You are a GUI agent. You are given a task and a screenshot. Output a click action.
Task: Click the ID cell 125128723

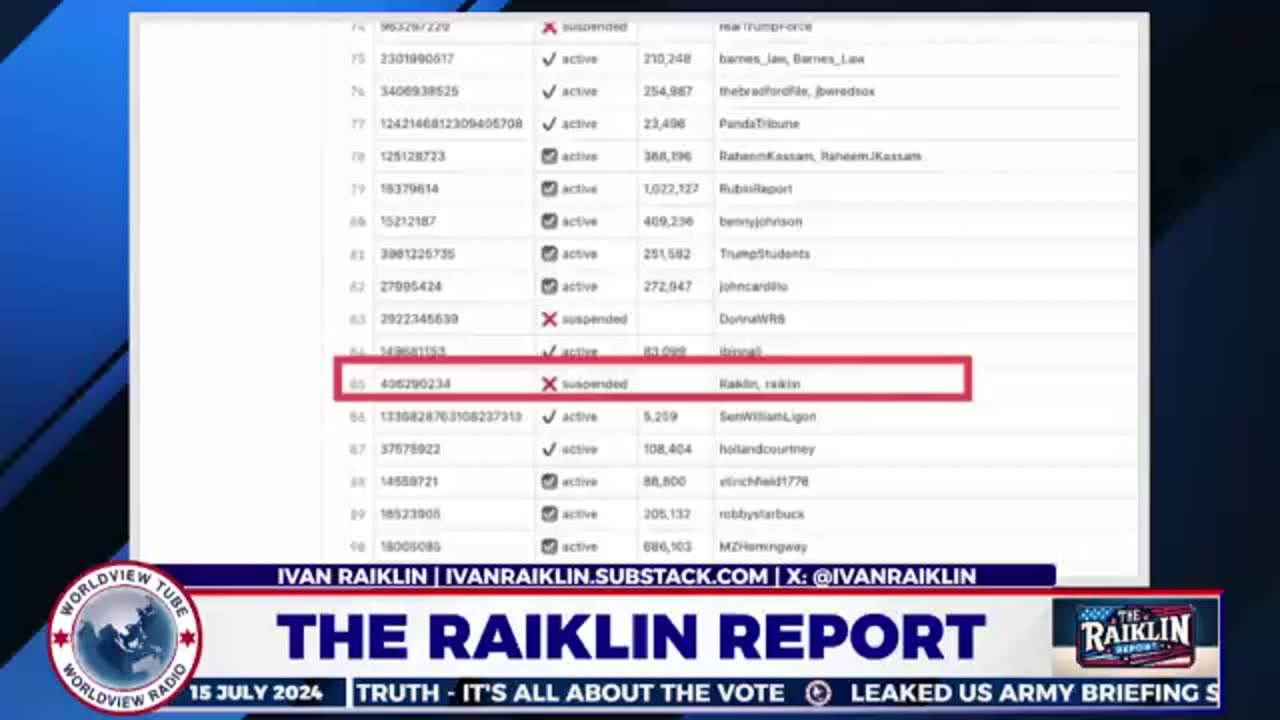413,156
